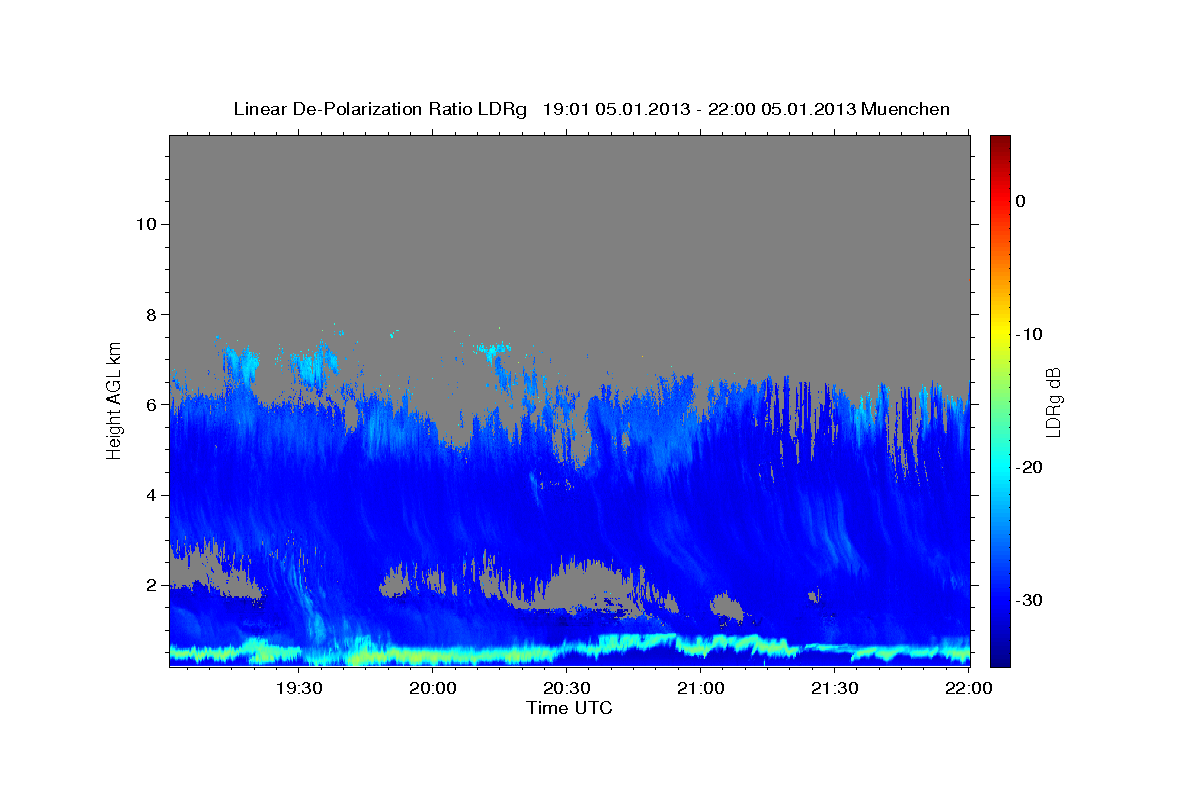1200x800 pixels.
Task: Click the 20:00 time tick label
Action: pos(432,689)
